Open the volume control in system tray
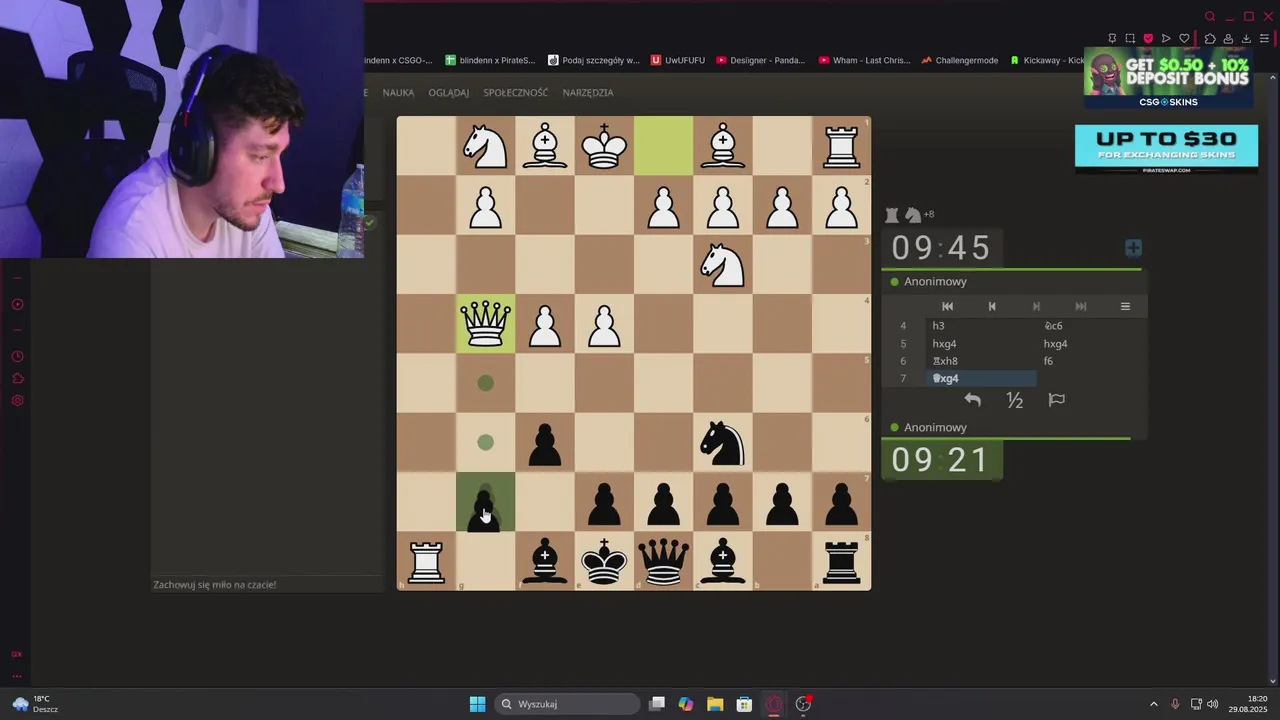 tap(1212, 704)
